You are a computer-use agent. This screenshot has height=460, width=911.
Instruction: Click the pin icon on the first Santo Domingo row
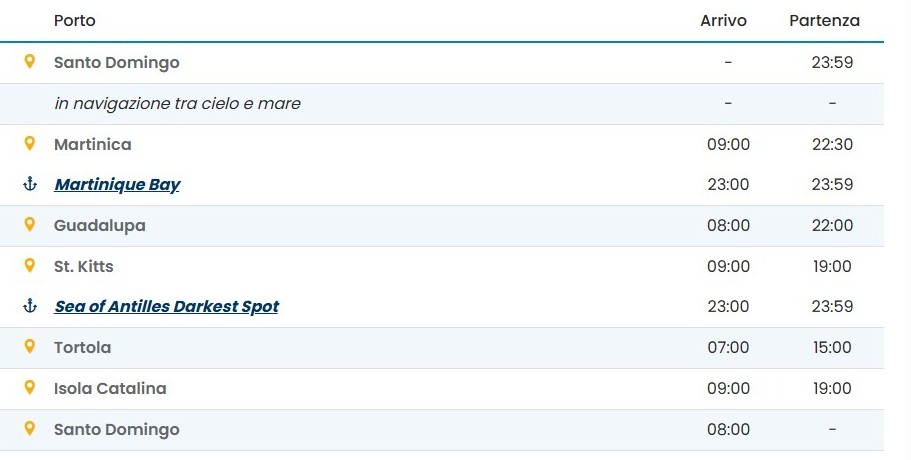(x=29, y=61)
